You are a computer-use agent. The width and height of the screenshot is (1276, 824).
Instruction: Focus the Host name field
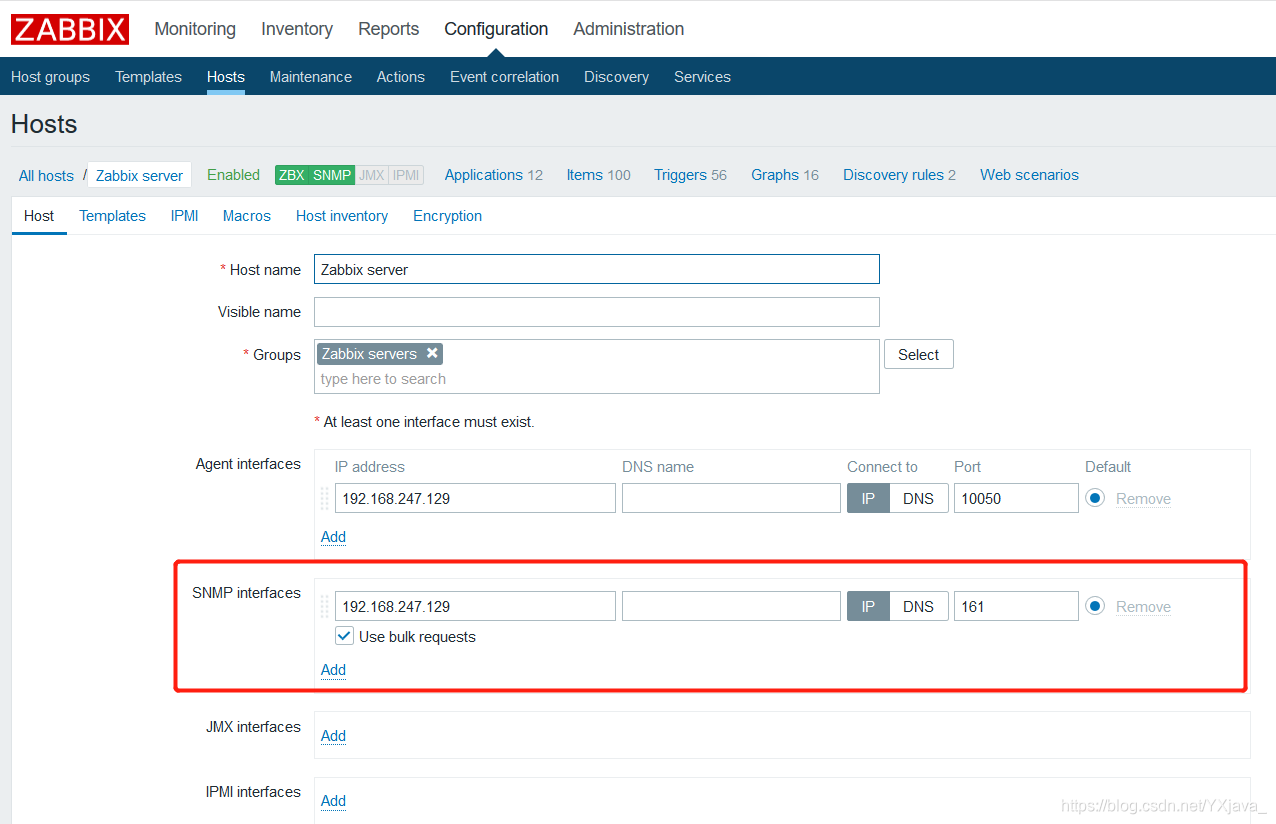pyautogui.click(x=597, y=269)
